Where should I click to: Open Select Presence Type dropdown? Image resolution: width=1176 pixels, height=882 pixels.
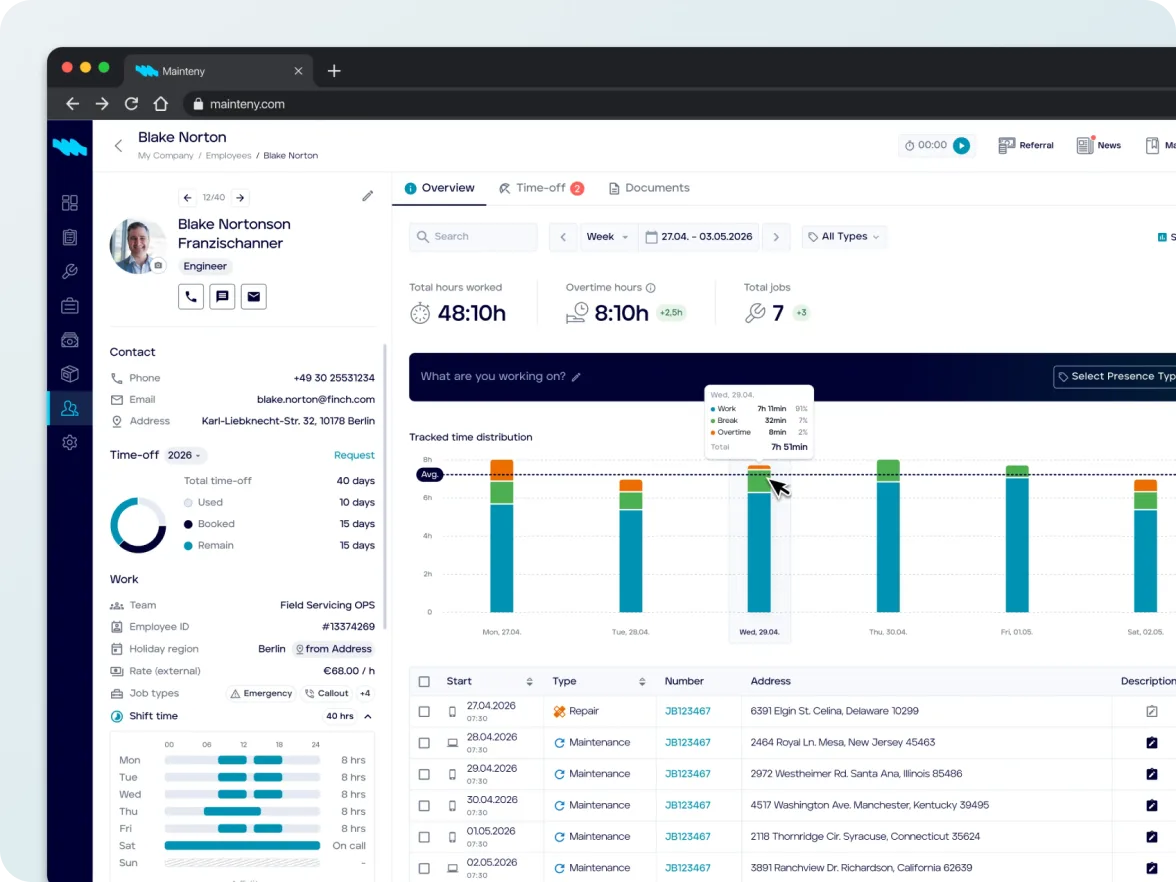1115,376
